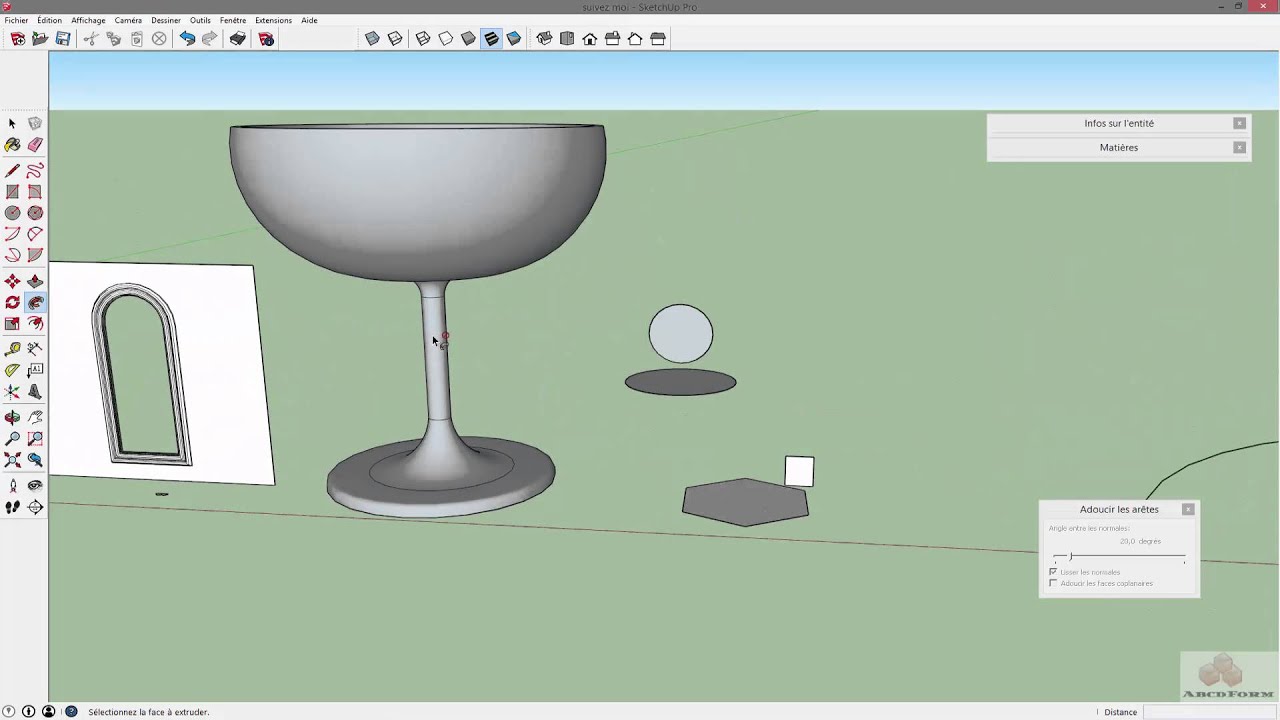
Task: Click the angle slider in Adoucir les arêtes
Action: 1118,556
